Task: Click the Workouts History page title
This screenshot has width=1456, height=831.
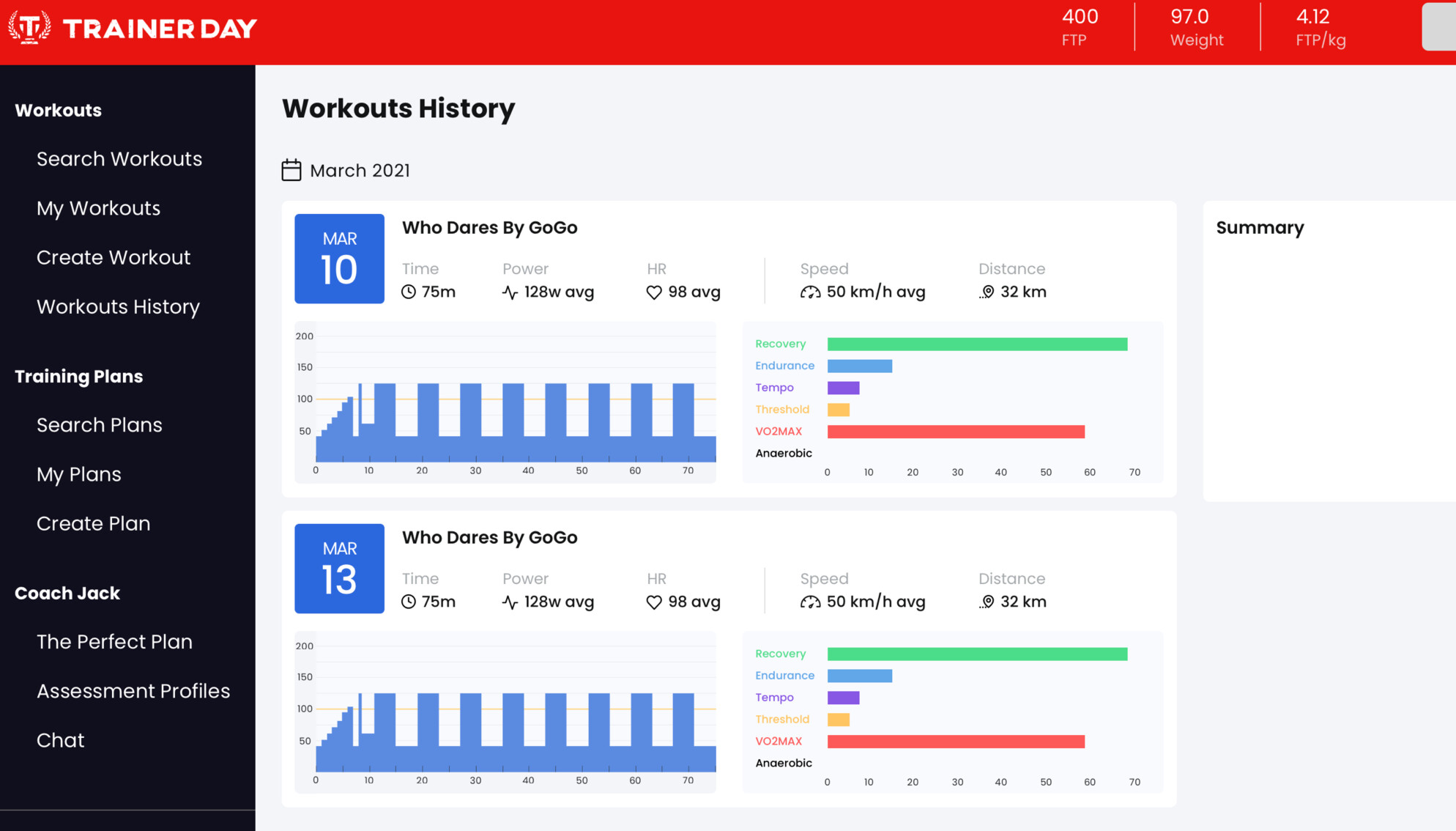Action: click(x=398, y=108)
